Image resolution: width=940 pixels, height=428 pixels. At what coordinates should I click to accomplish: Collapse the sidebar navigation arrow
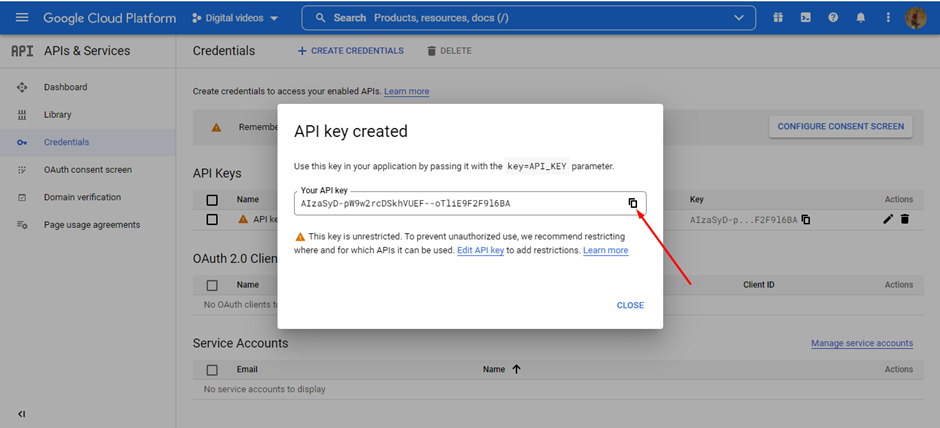[x=22, y=414]
